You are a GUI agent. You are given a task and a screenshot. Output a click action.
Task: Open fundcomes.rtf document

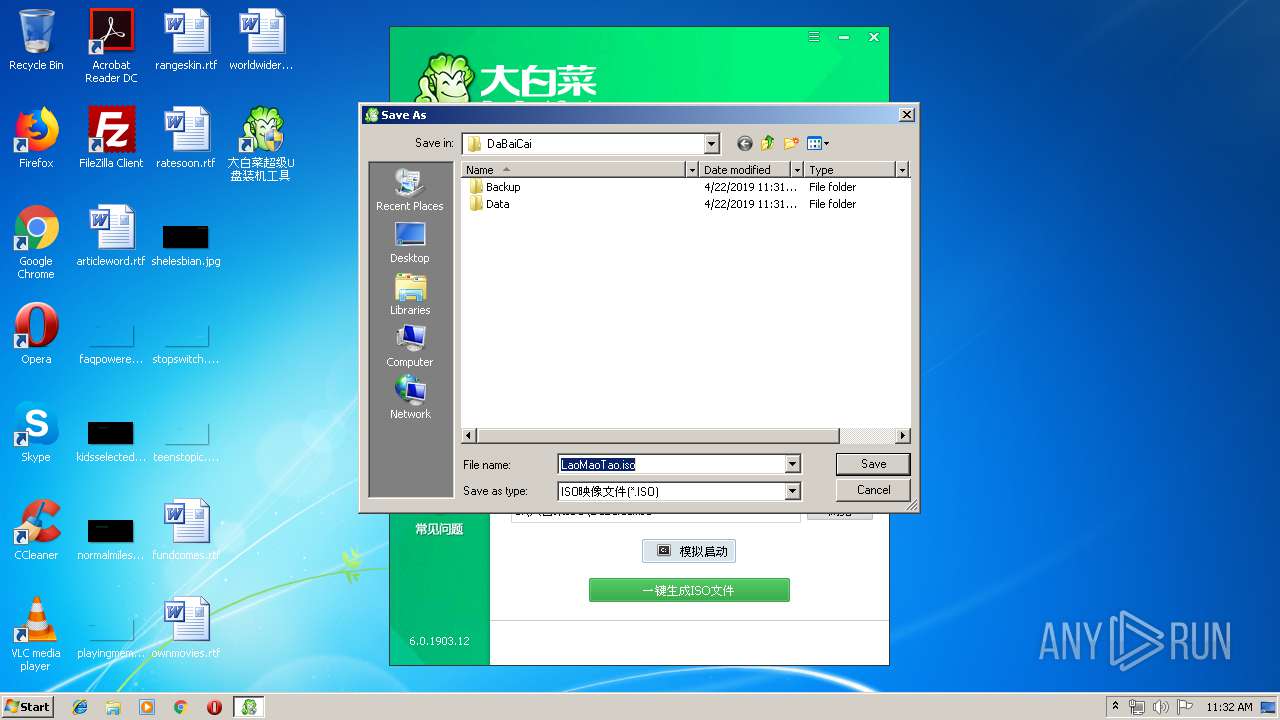click(186, 530)
